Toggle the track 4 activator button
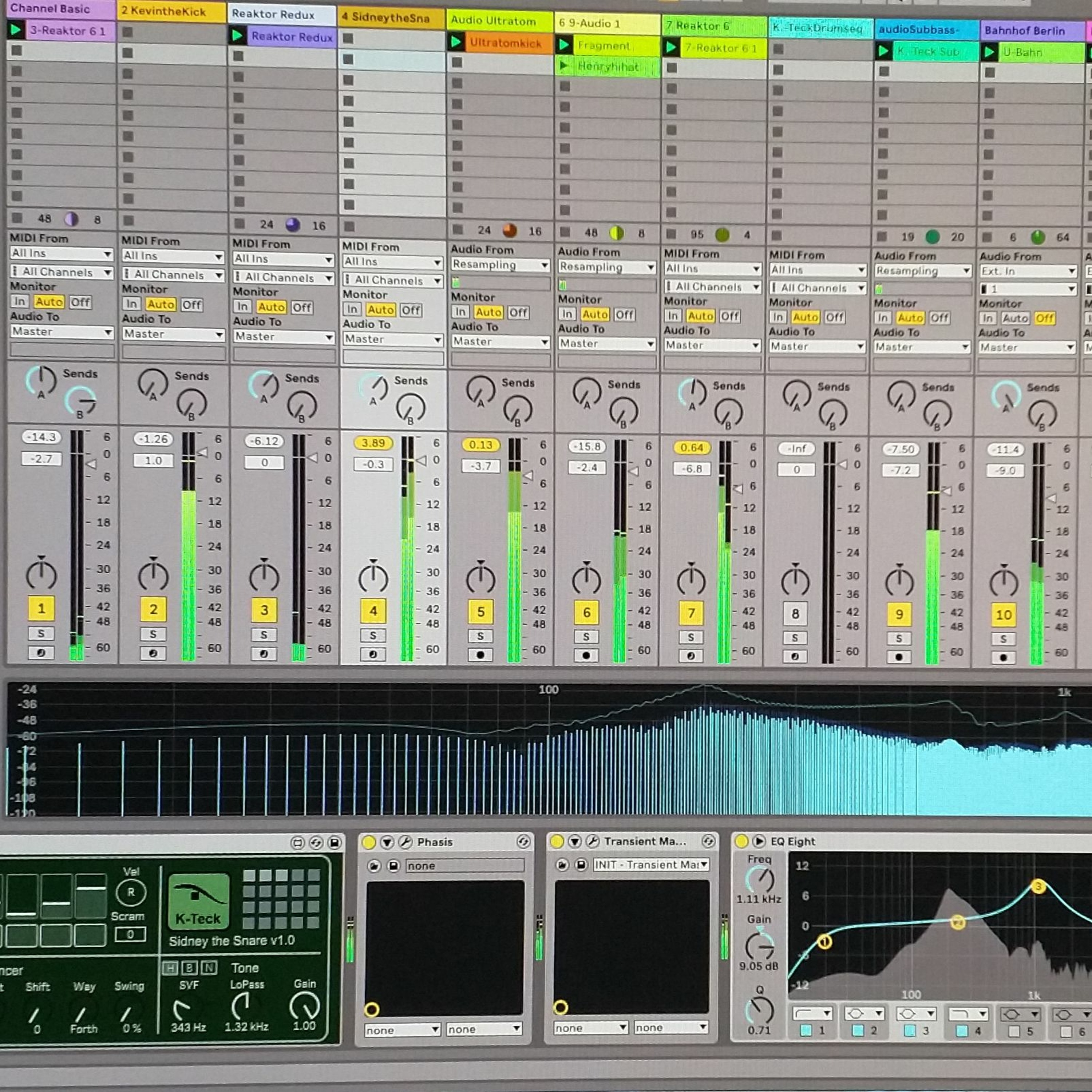 point(373,611)
